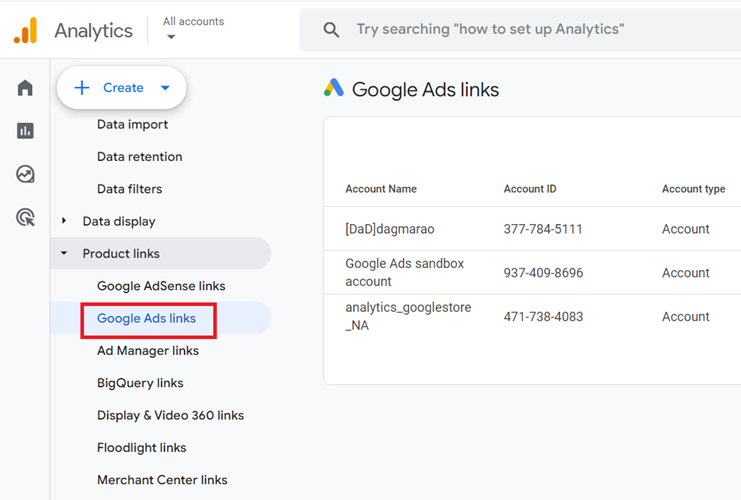This screenshot has height=500, width=741.
Task: Click the Account type column header
Action: click(x=693, y=189)
